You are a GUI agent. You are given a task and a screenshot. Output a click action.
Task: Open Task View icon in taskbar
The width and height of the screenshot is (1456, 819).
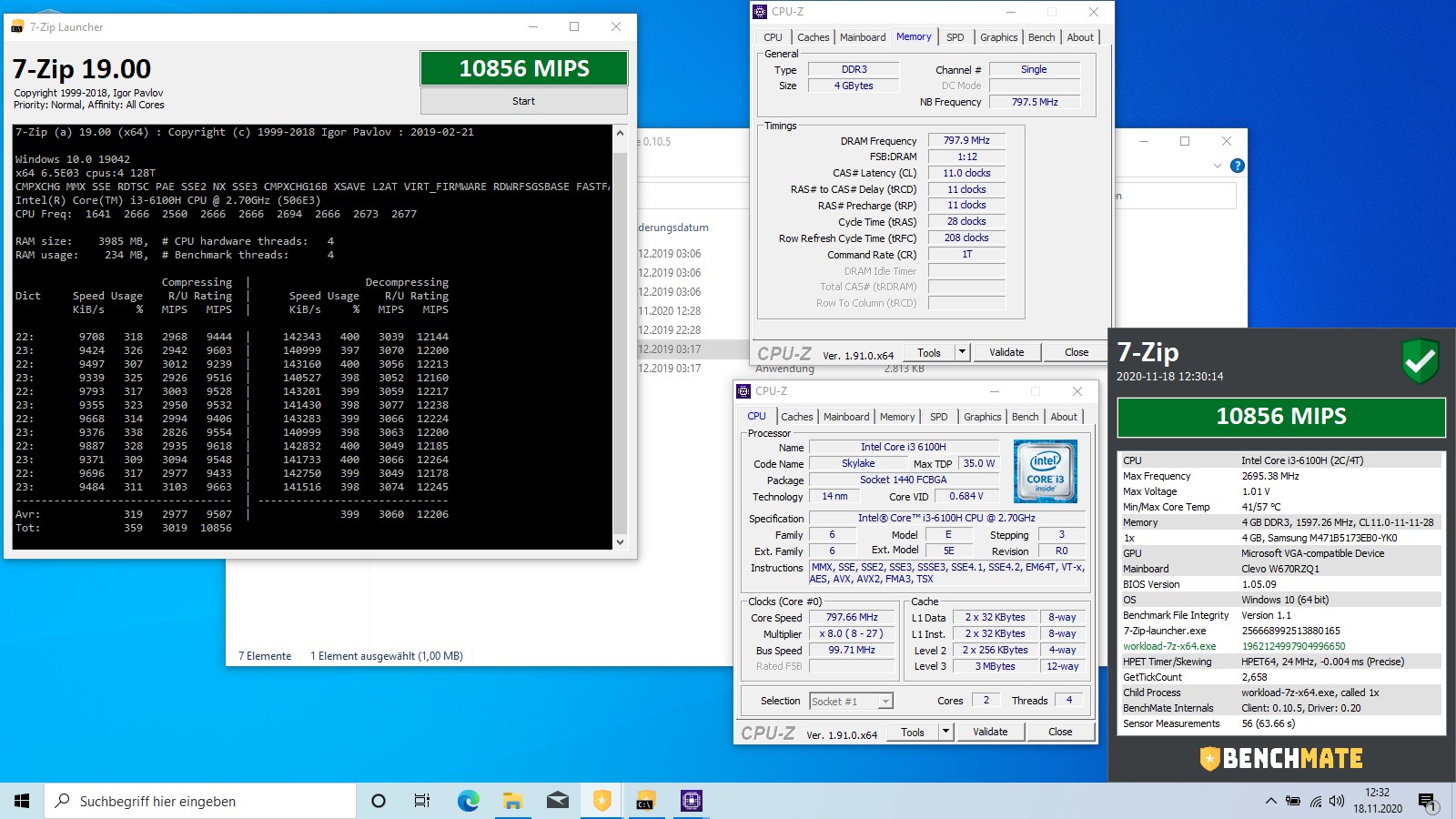[422, 801]
